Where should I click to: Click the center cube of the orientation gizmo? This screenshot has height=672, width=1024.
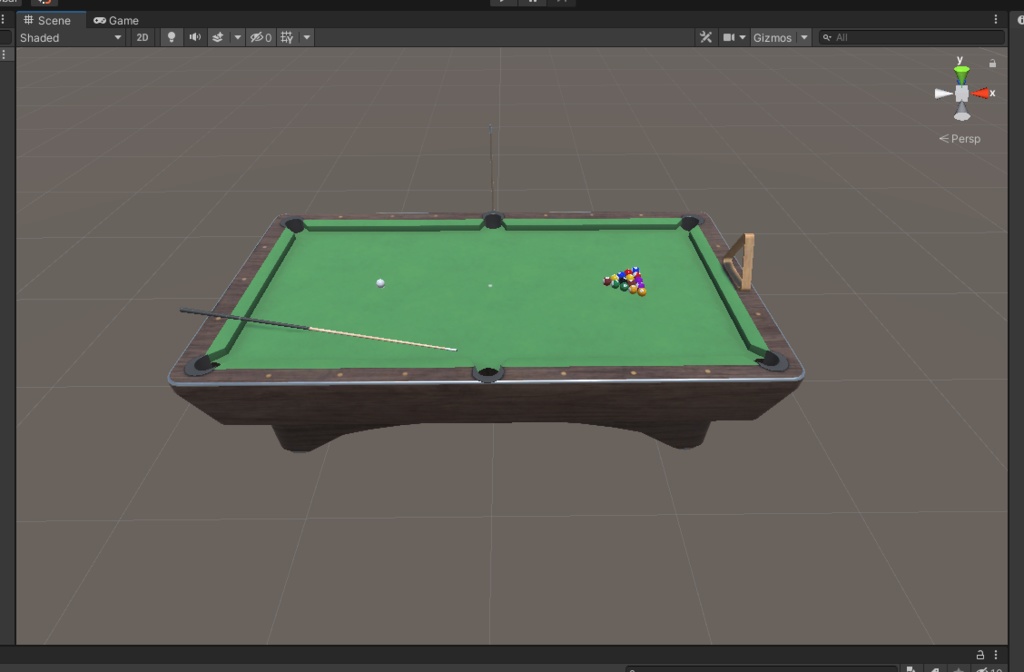tap(962, 93)
